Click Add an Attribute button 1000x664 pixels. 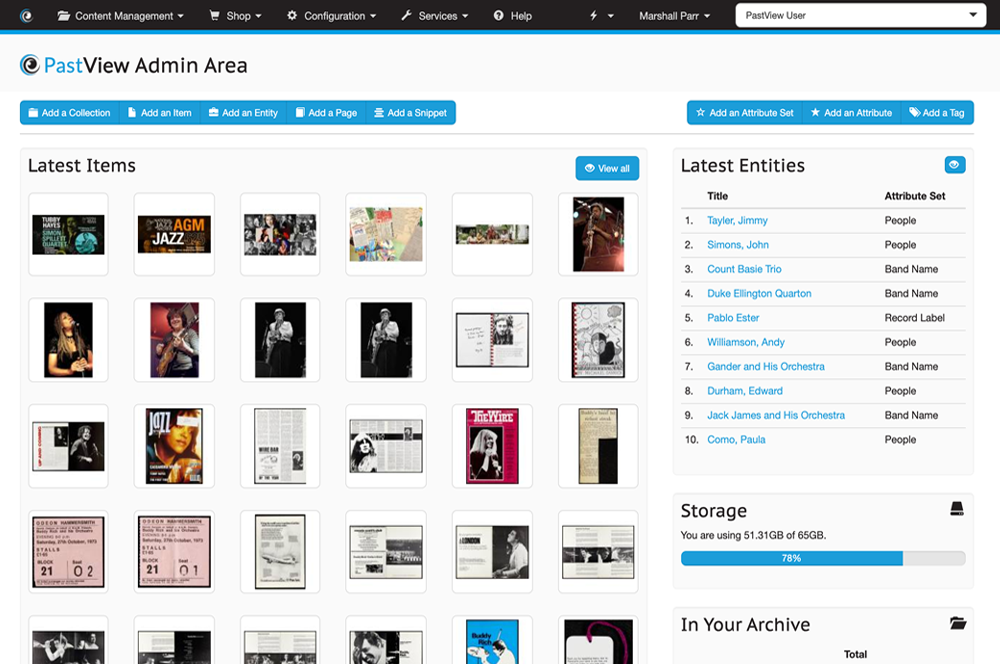click(x=851, y=113)
